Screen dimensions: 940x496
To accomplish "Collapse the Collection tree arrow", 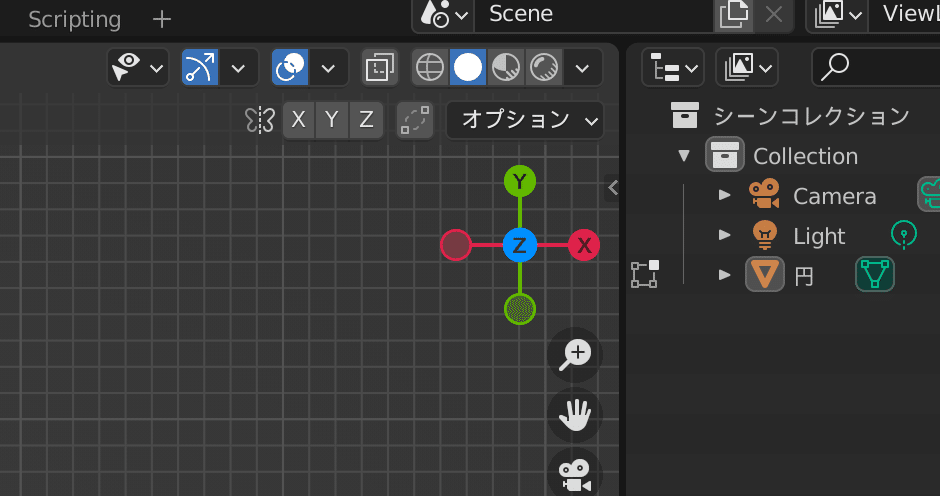I will (684, 156).
